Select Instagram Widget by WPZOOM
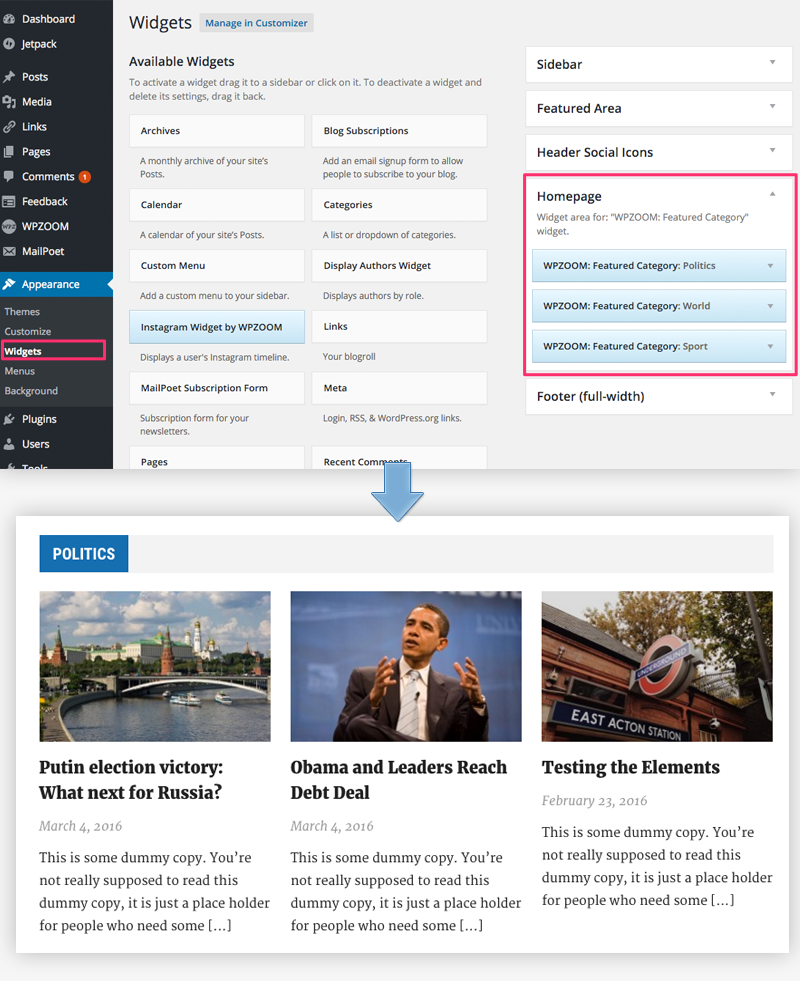The image size is (800, 981). (217, 327)
